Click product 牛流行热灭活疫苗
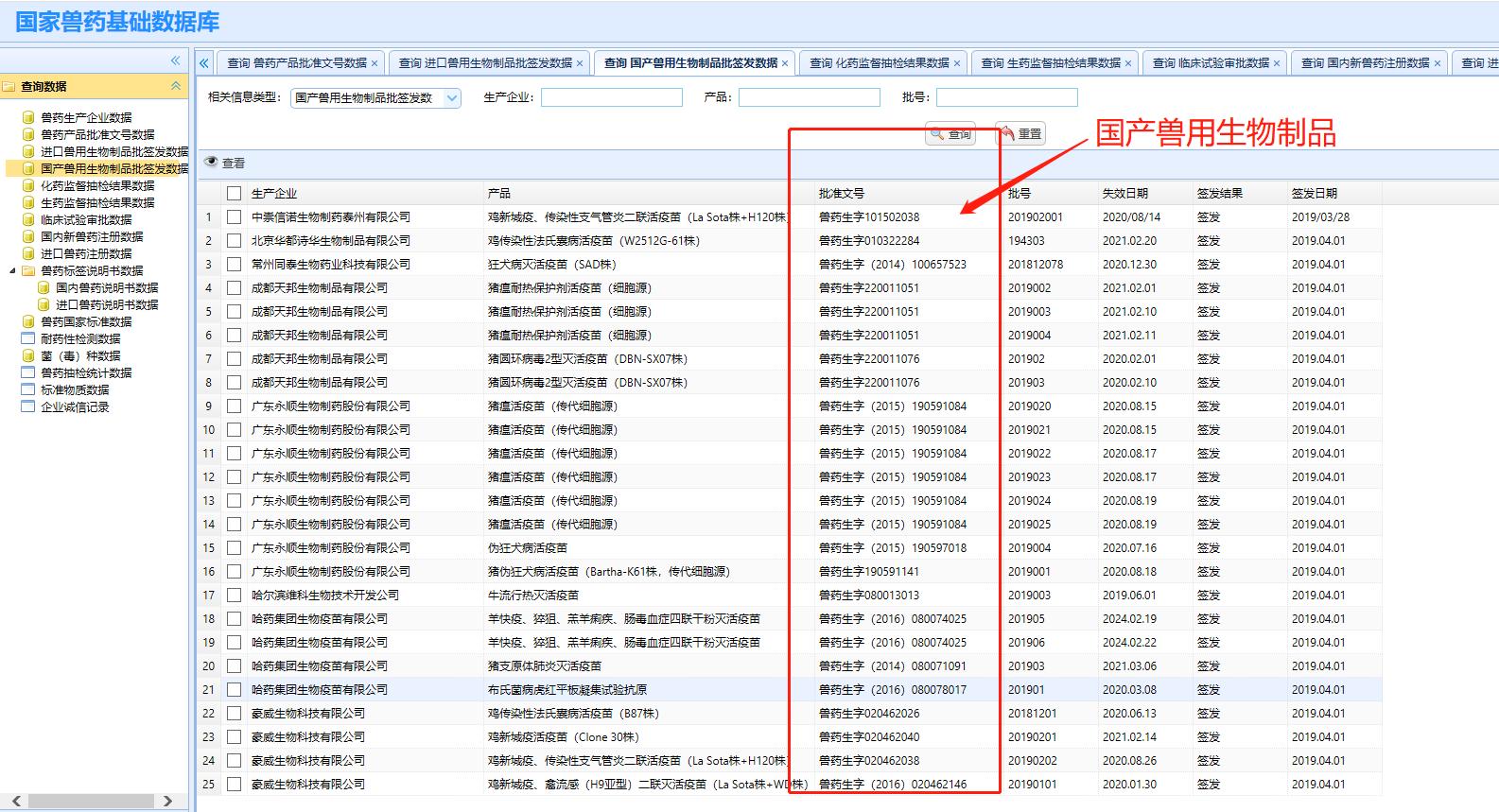This screenshot has width=1499, height=812. (533, 595)
